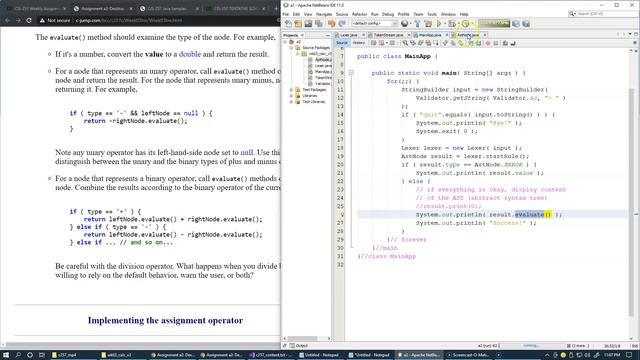
Task: Open the Navigate menu in NetBeans
Action: coord(324,14)
